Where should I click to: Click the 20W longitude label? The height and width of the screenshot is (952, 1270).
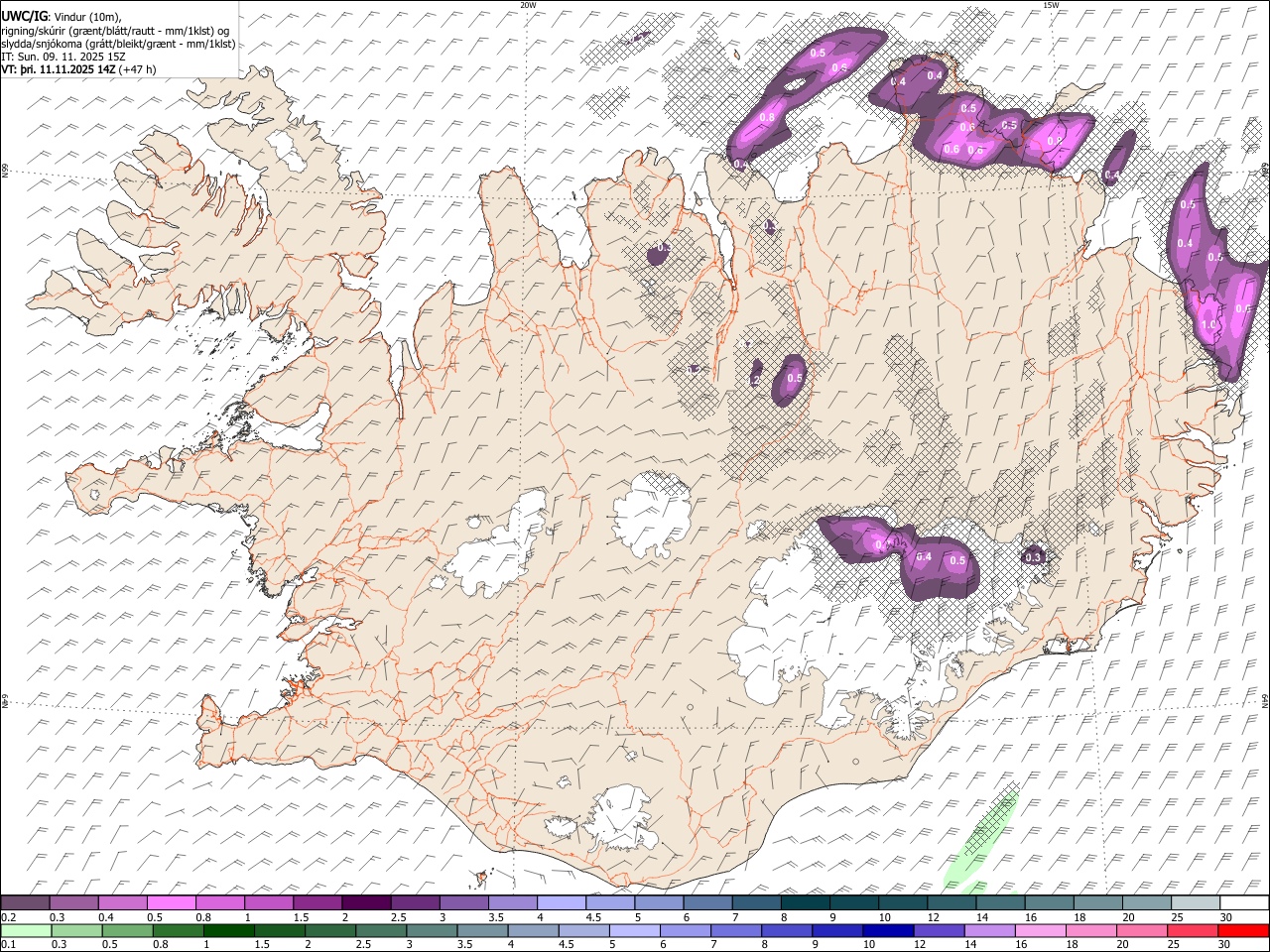click(x=528, y=5)
